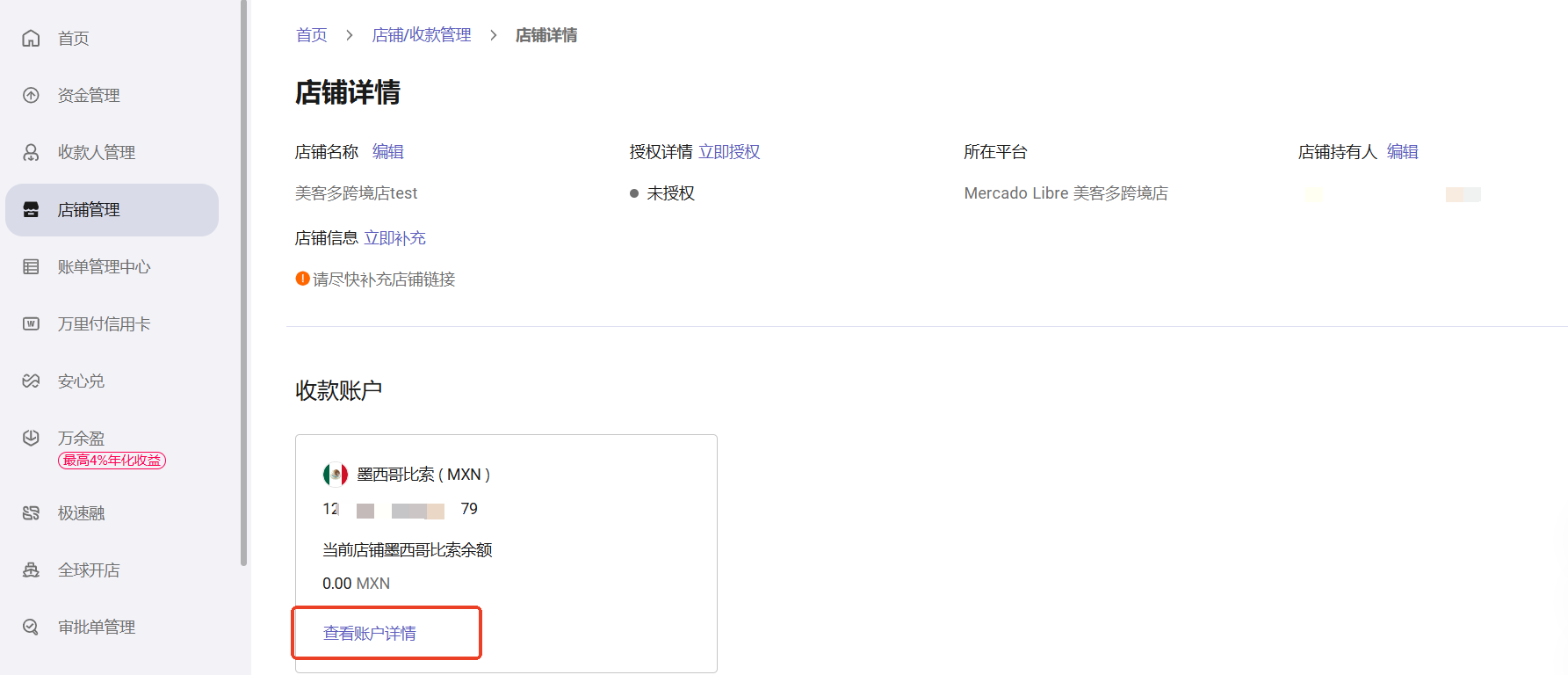The width and height of the screenshot is (1568, 675).
Task: Click the 全球开店 sidebar icon
Action: point(31,570)
